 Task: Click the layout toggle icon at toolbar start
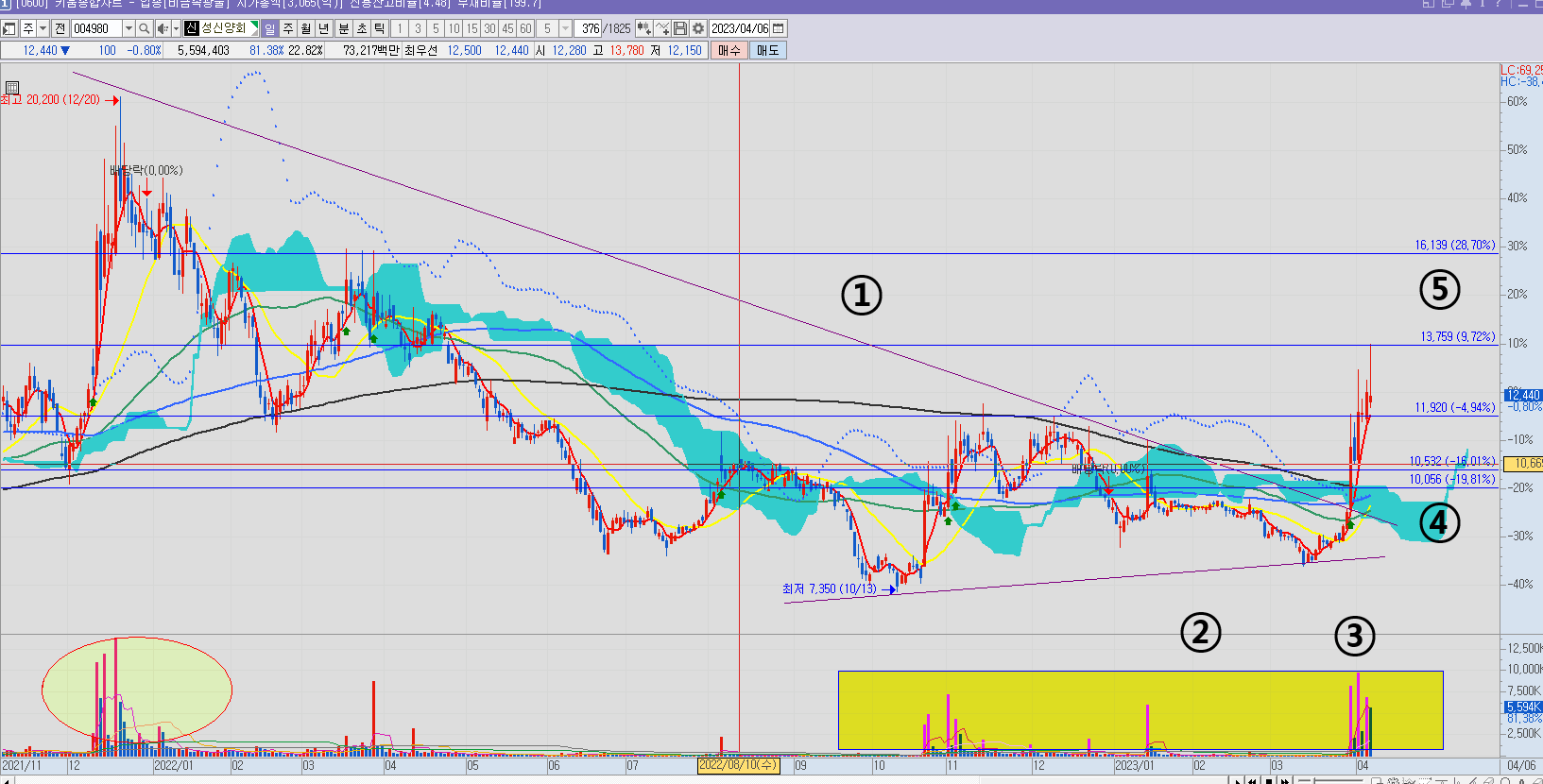(x=9, y=28)
